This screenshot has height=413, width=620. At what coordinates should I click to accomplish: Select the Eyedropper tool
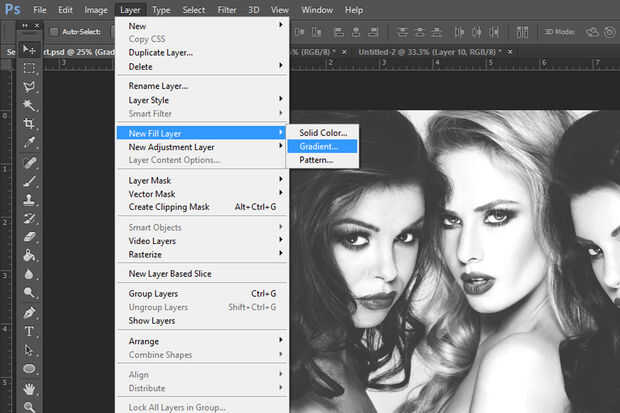29,142
